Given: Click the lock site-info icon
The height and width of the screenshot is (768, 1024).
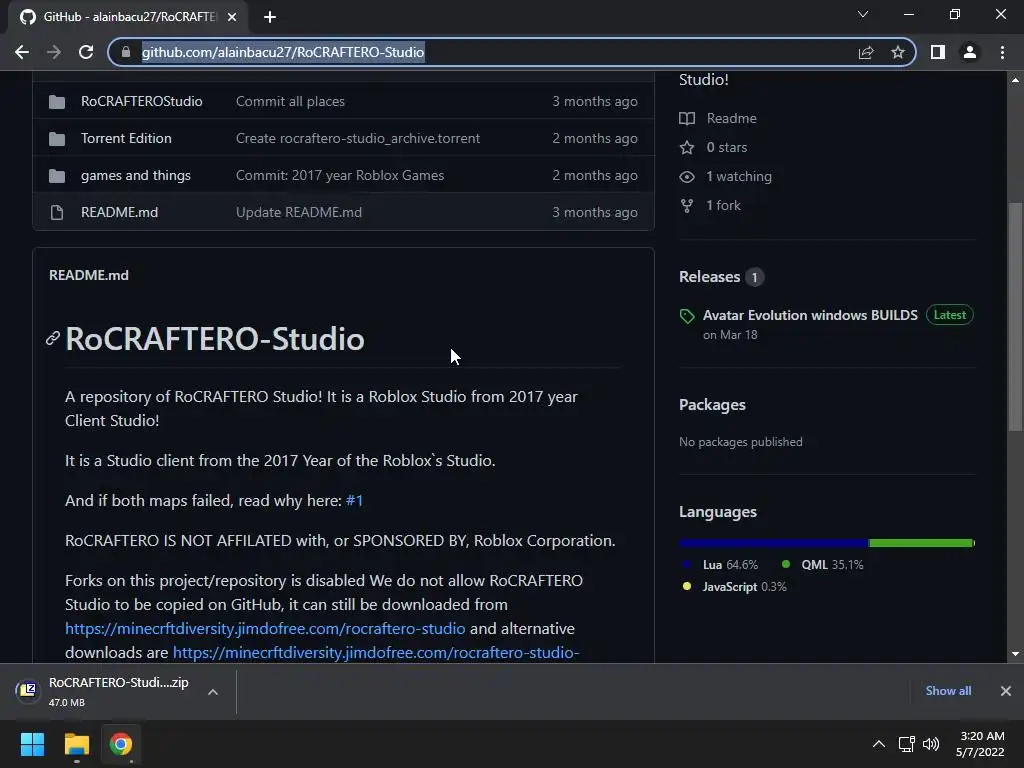Looking at the screenshot, I should tap(126, 52).
